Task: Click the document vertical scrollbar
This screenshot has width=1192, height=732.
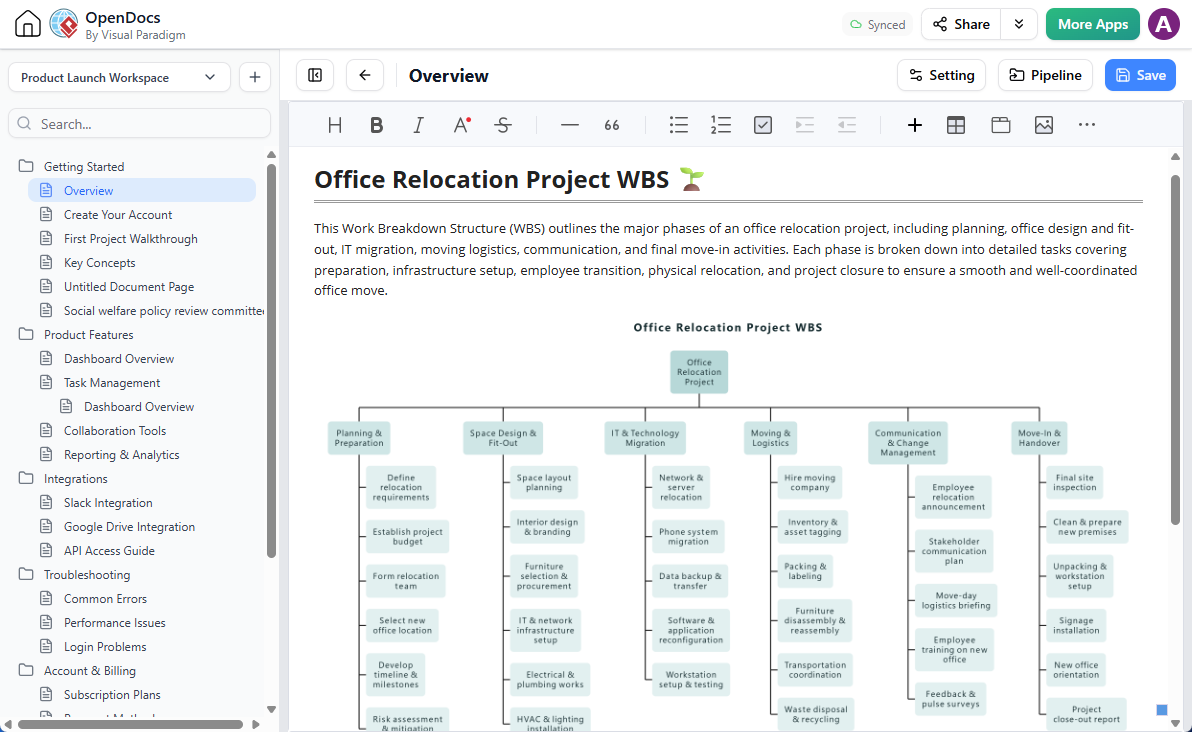Action: click(1175, 350)
